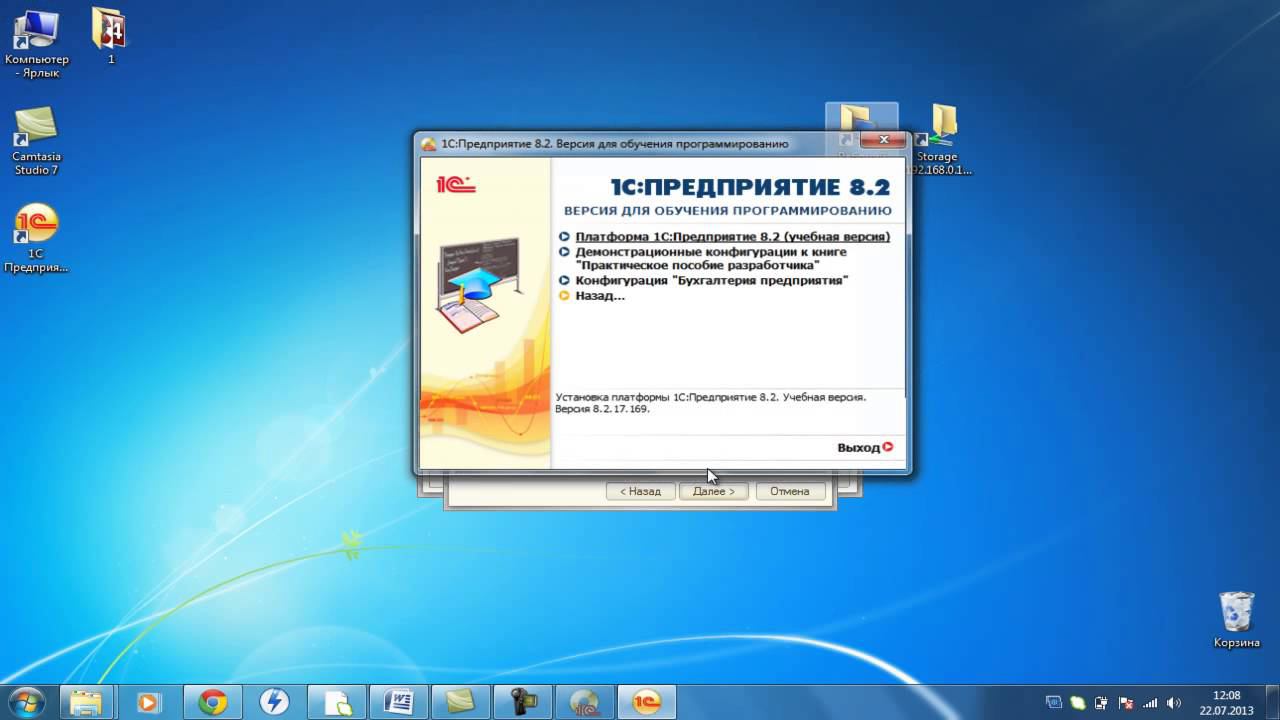
Task: Open the Windows Start menu
Action: click(x=26, y=702)
